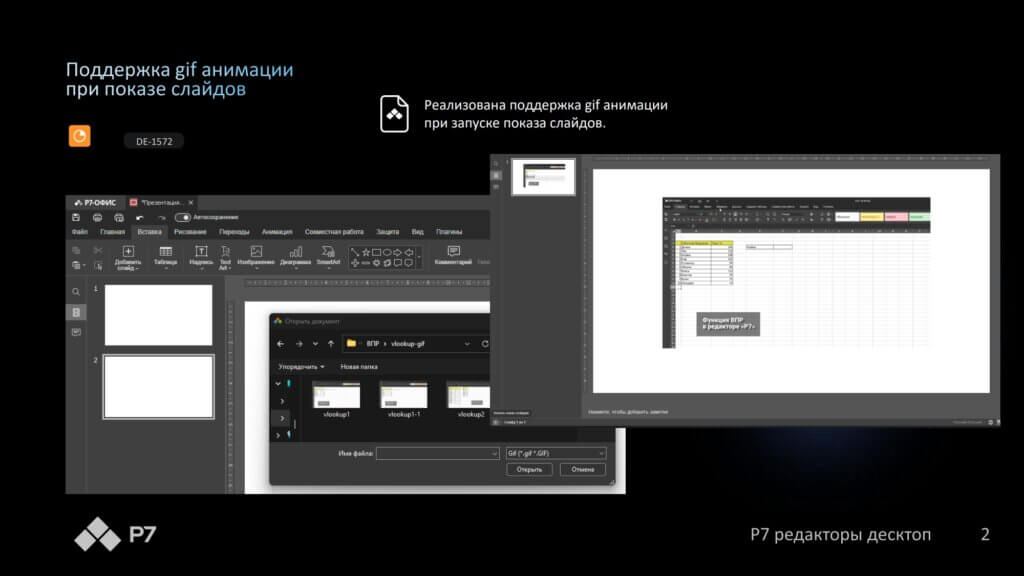Click the Print icon in quick toolbar
1024x576 pixels.
click(x=97, y=217)
